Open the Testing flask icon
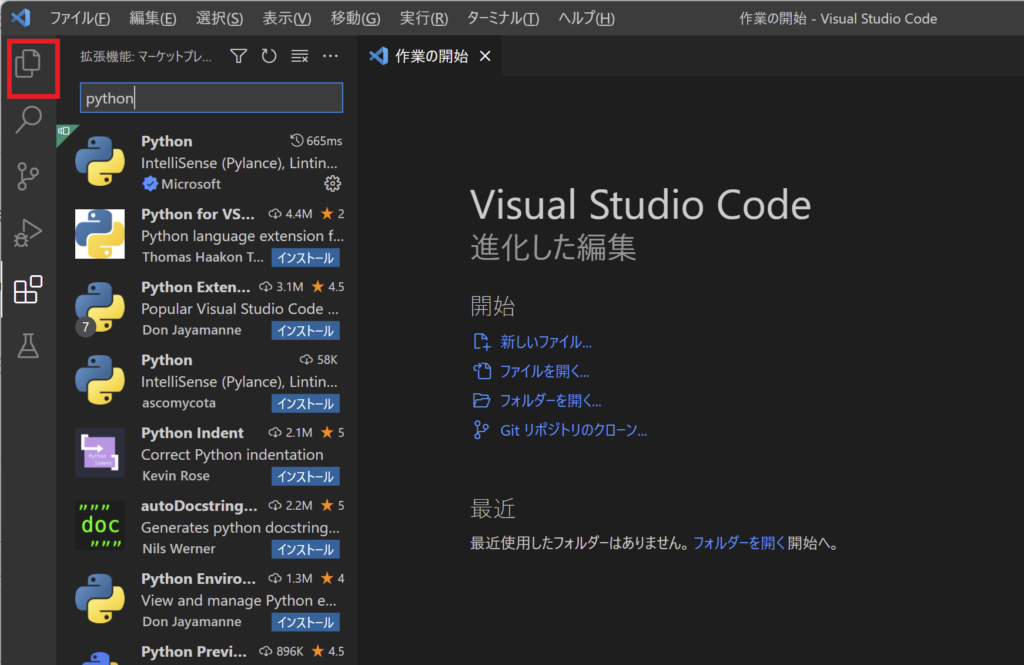 (28, 346)
